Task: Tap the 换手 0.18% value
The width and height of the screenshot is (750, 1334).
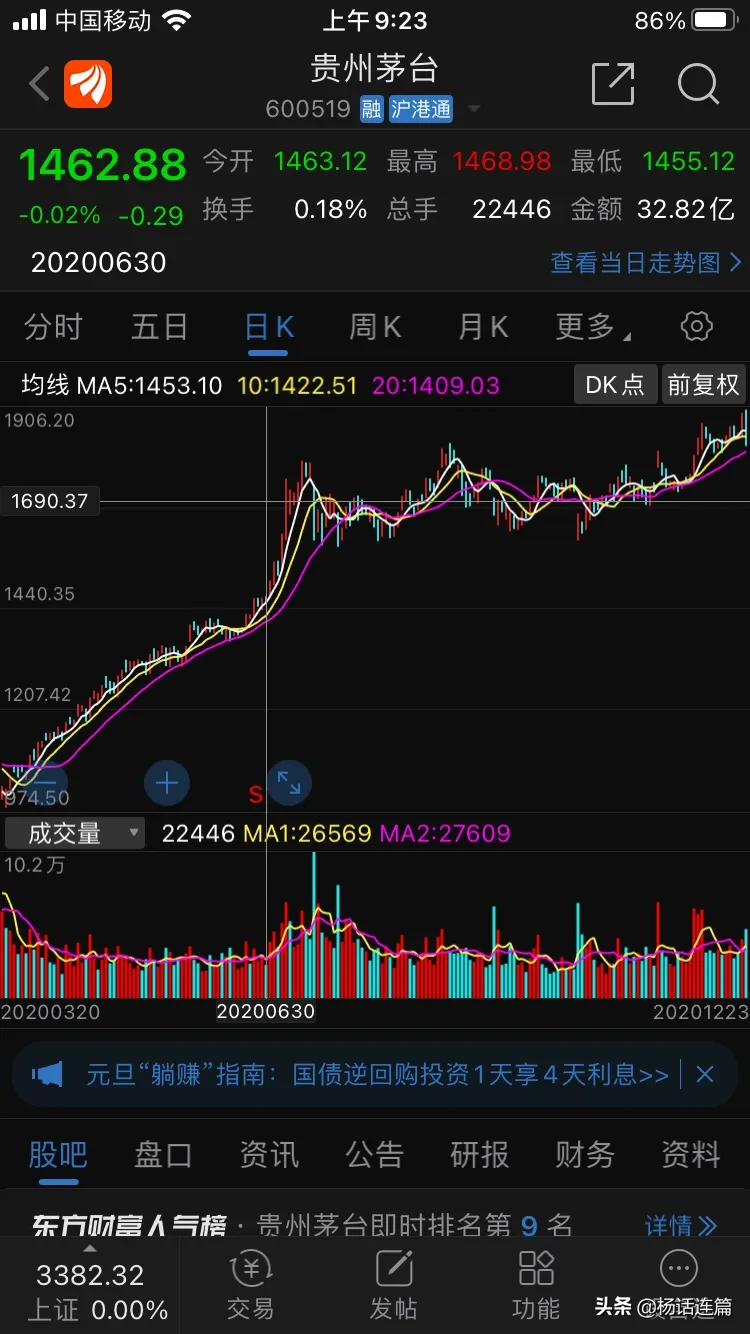Action: [331, 209]
